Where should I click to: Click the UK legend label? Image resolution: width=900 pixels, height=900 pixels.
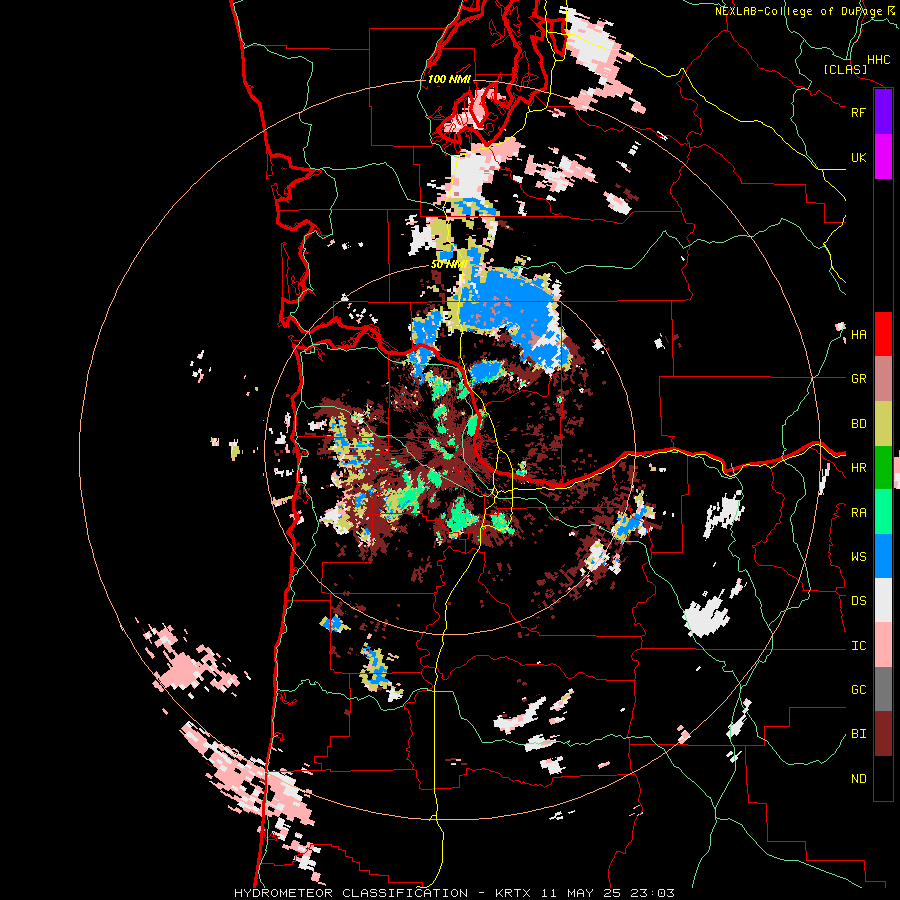point(858,157)
